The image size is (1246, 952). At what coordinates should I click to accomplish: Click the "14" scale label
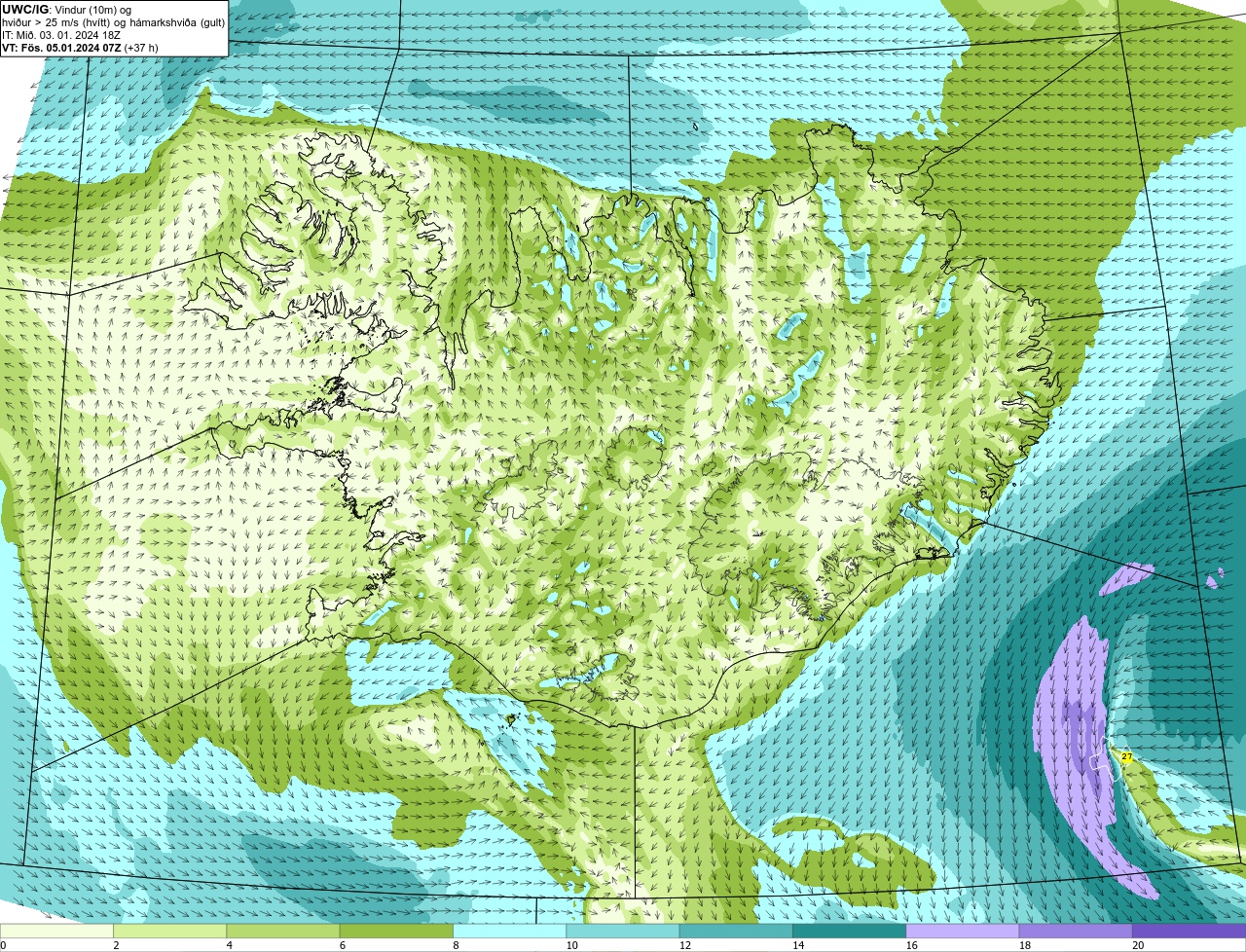click(798, 945)
